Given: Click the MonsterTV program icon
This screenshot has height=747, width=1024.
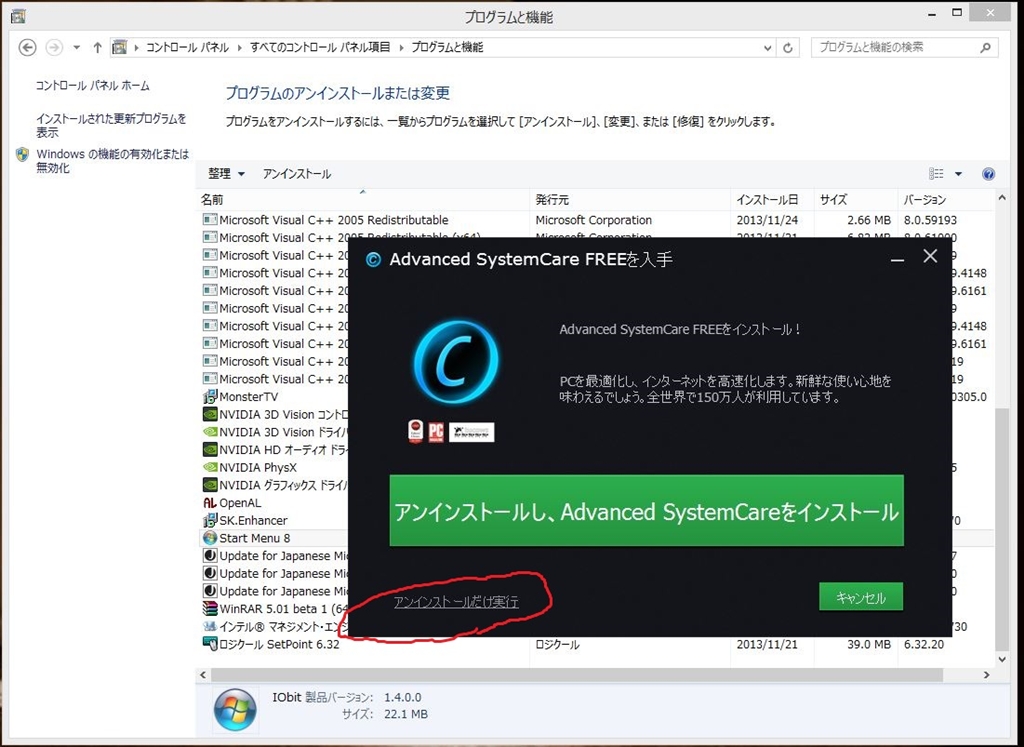Looking at the screenshot, I should click(210, 397).
